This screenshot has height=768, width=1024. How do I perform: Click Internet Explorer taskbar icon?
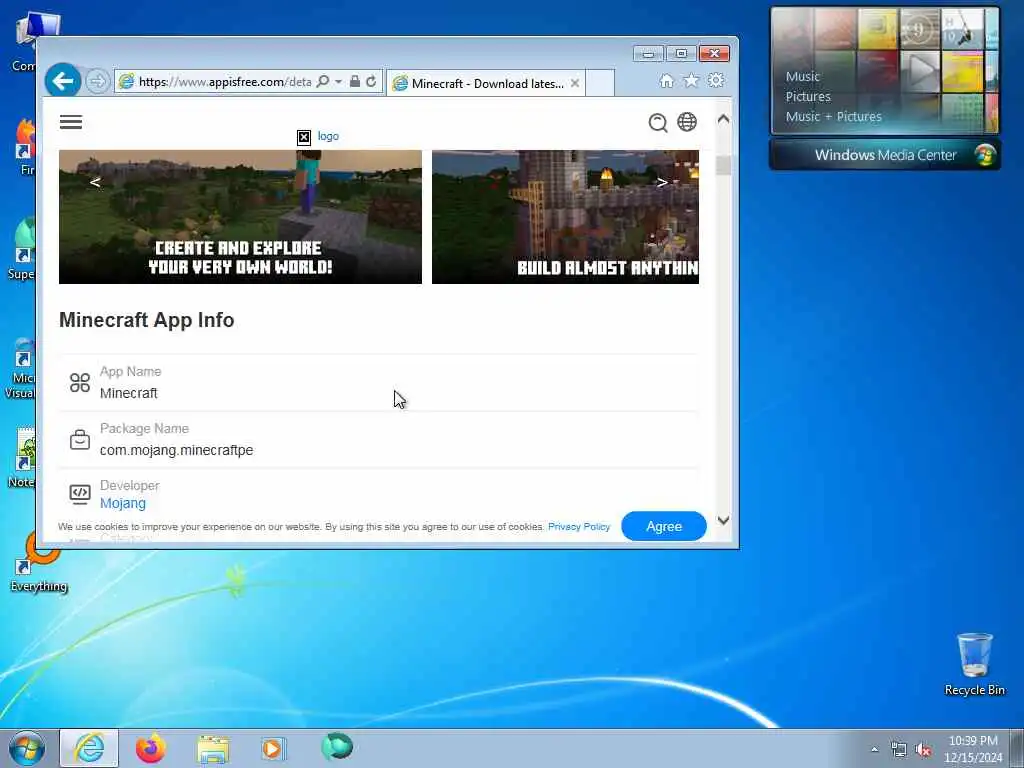tap(89, 748)
